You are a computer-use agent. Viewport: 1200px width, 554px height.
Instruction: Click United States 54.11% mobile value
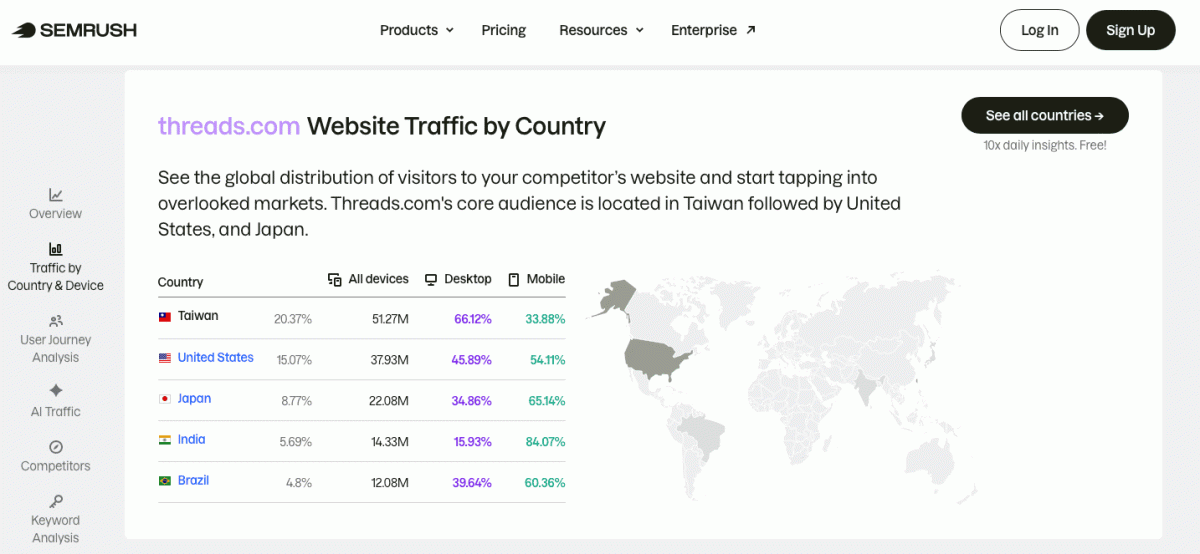tap(546, 360)
